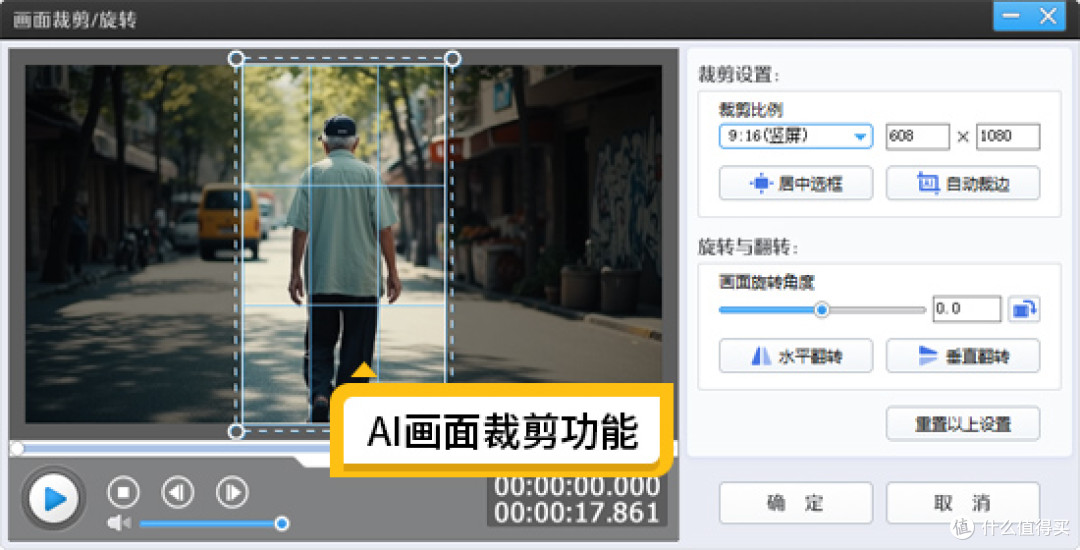The height and width of the screenshot is (550, 1080).
Task: Adjust the volume slider handle
Action: (x=281, y=524)
